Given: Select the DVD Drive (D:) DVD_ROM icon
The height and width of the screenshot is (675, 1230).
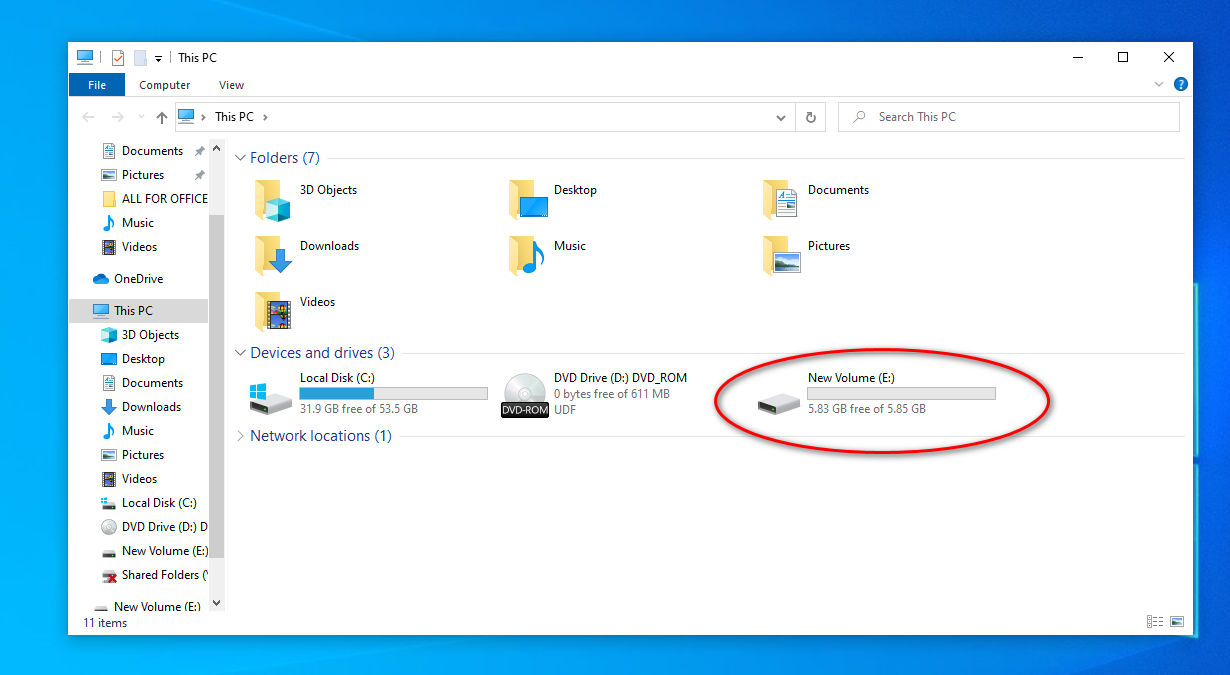Looking at the screenshot, I should pyautogui.click(x=525, y=396).
